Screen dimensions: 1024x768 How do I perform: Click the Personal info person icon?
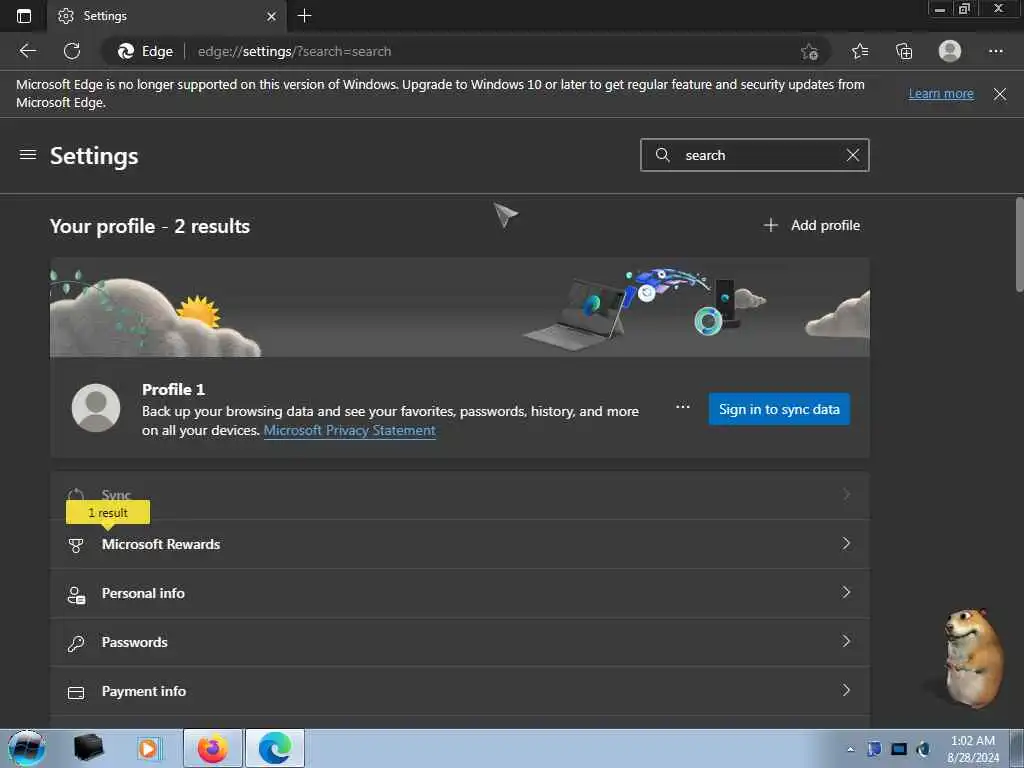coord(76,594)
